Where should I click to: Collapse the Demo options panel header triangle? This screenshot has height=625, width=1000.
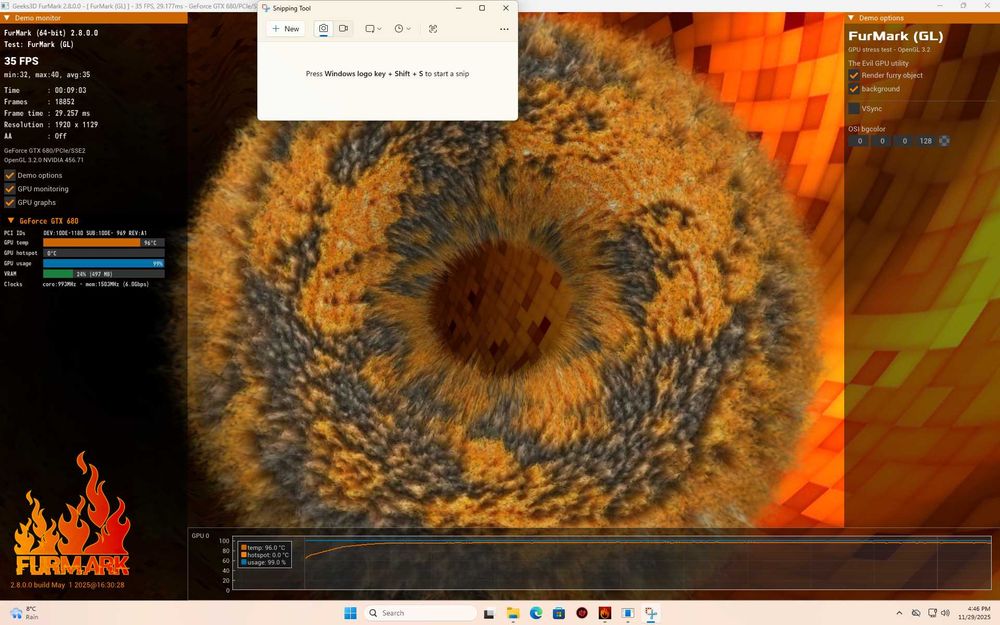tap(851, 18)
